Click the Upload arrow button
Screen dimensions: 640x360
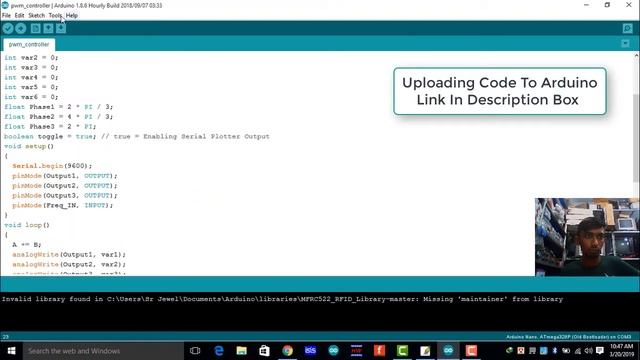(20, 28)
